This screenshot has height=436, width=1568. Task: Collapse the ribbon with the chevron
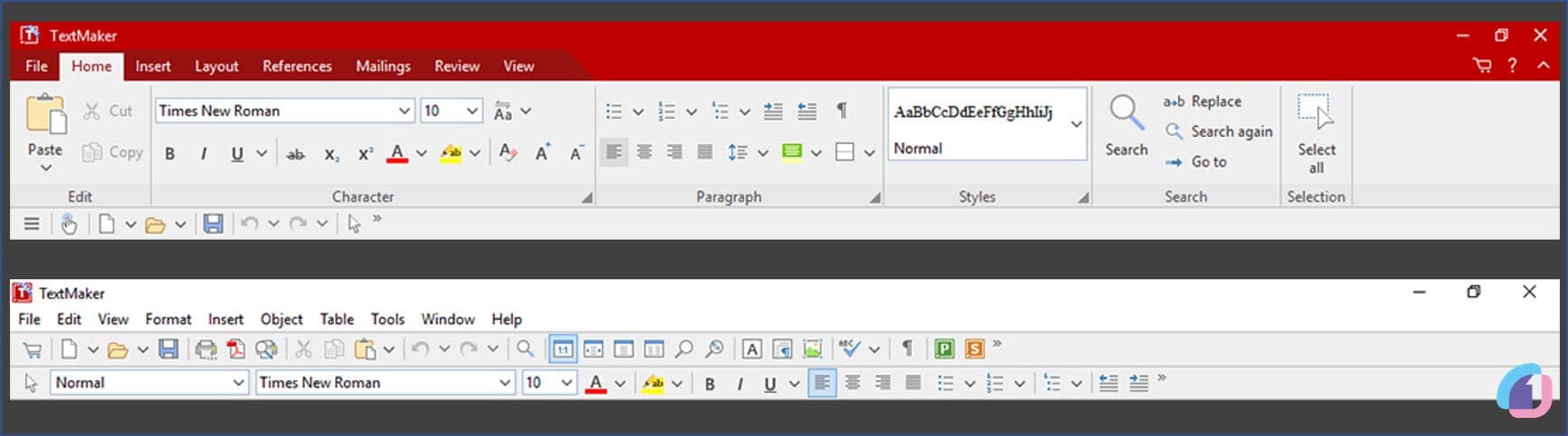pyautogui.click(x=1543, y=65)
